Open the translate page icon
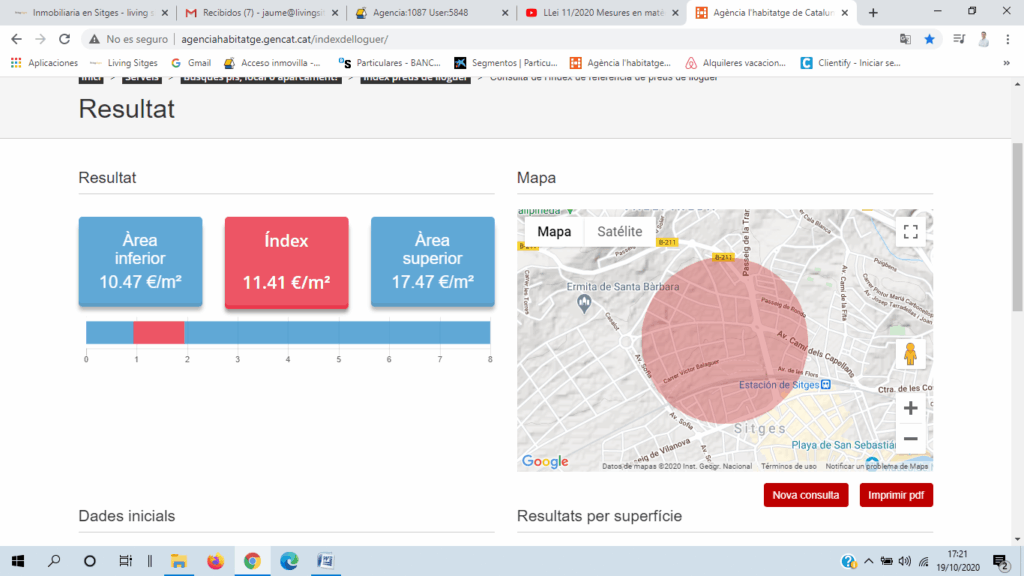 [905, 39]
